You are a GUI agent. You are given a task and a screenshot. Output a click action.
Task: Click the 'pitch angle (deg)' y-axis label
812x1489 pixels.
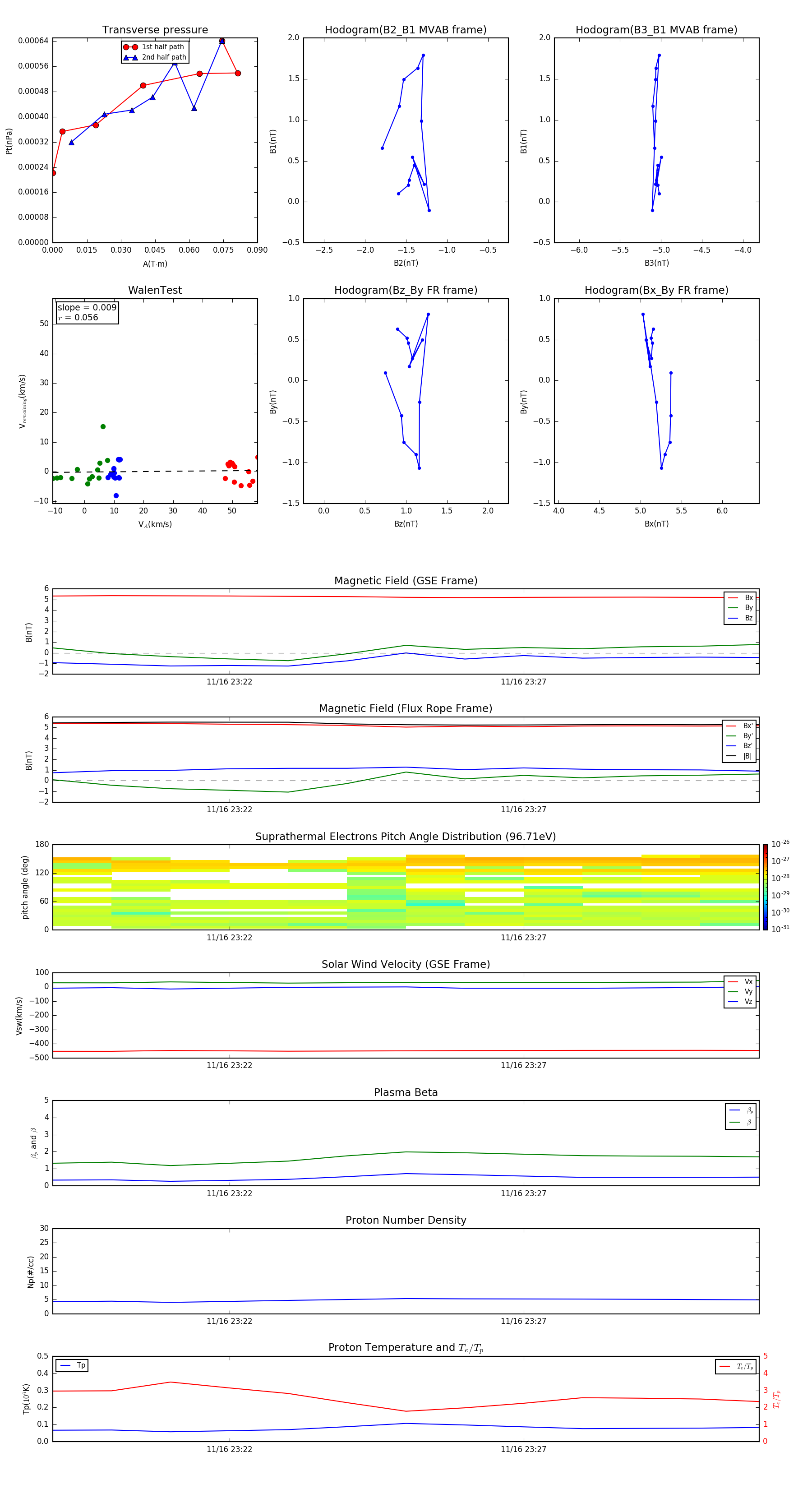(x=25, y=887)
